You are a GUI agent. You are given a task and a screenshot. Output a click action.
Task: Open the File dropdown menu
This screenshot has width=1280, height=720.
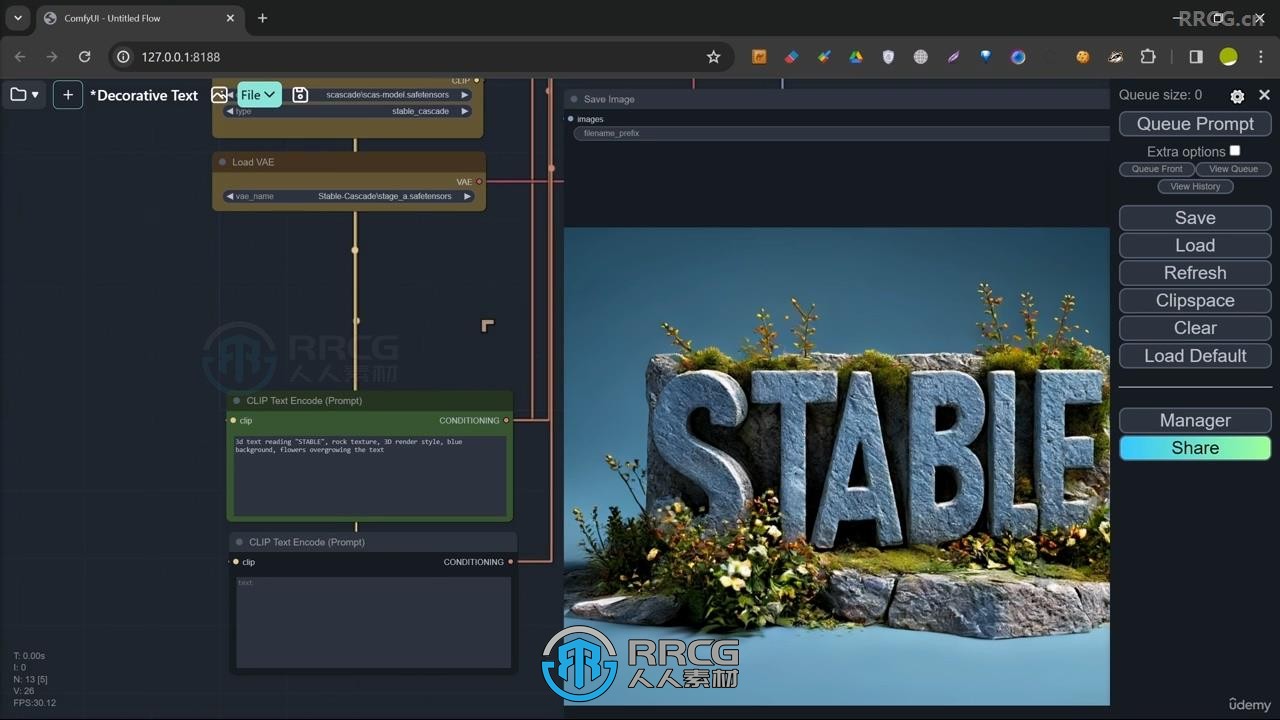[x=259, y=95]
